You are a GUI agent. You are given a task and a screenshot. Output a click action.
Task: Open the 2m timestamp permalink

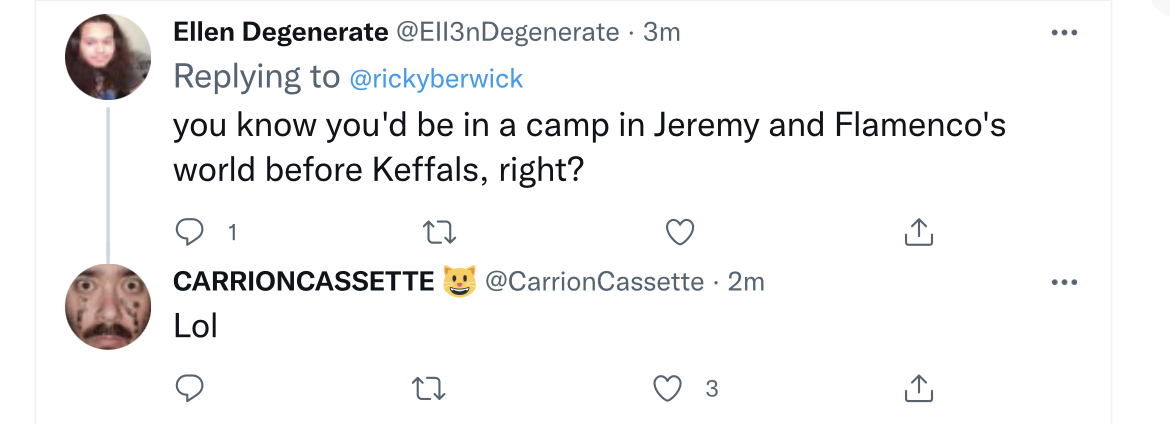[746, 281]
